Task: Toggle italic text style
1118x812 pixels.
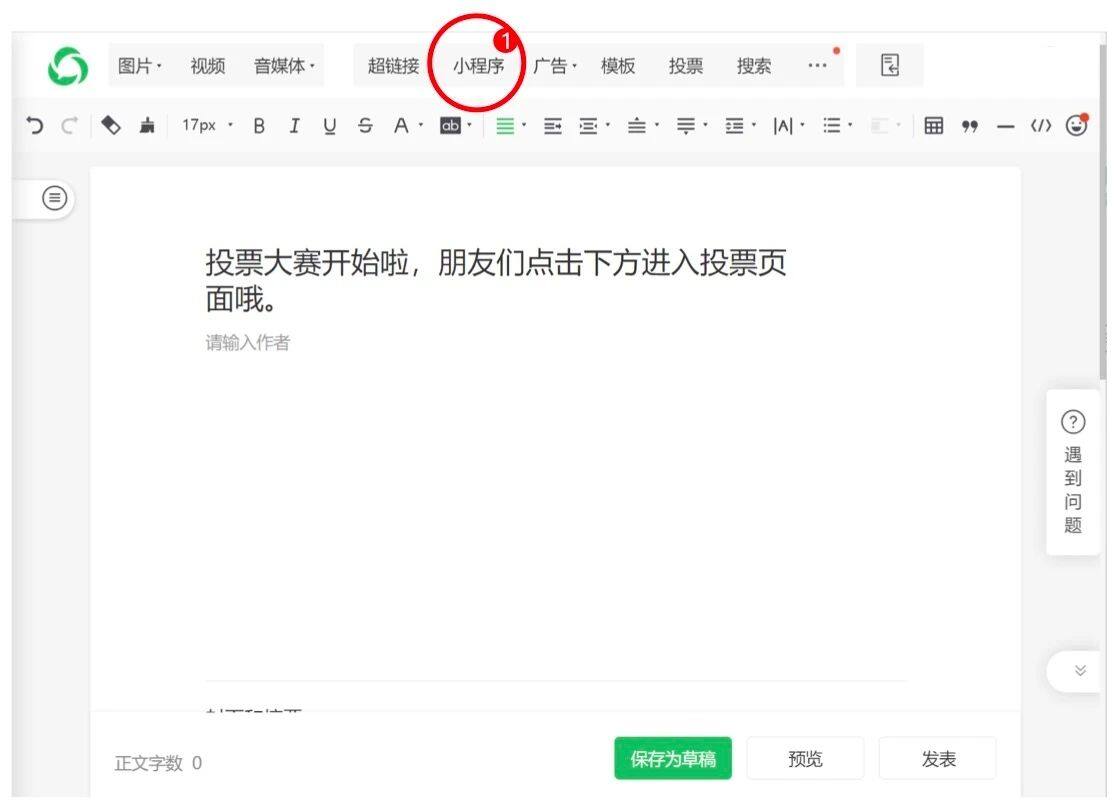Action: coord(294,126)
